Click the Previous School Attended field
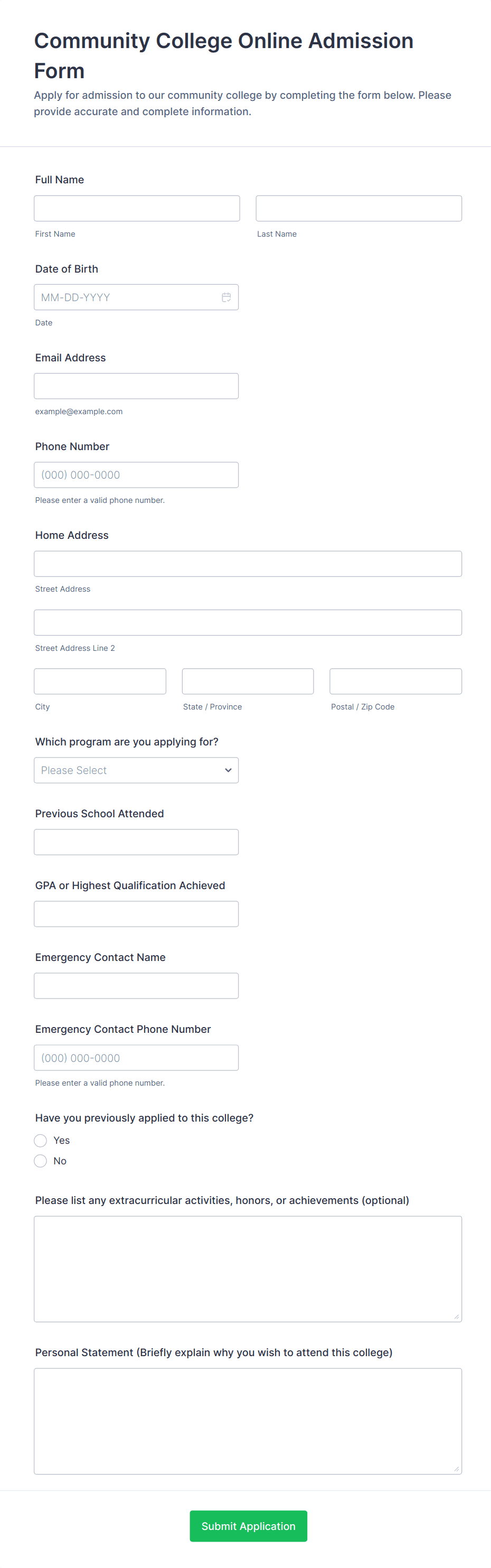Viewport: 491px width, 1568px height. 136,842
